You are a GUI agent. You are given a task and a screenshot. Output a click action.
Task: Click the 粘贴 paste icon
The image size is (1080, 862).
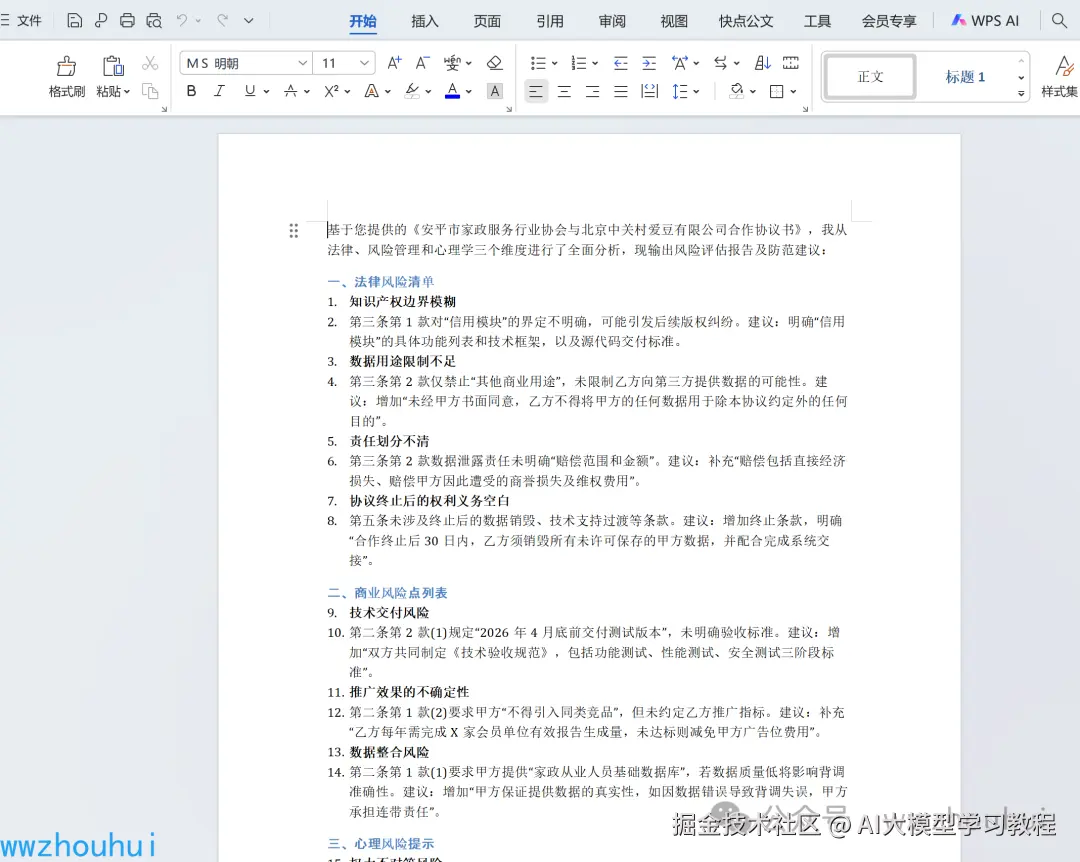113,66
